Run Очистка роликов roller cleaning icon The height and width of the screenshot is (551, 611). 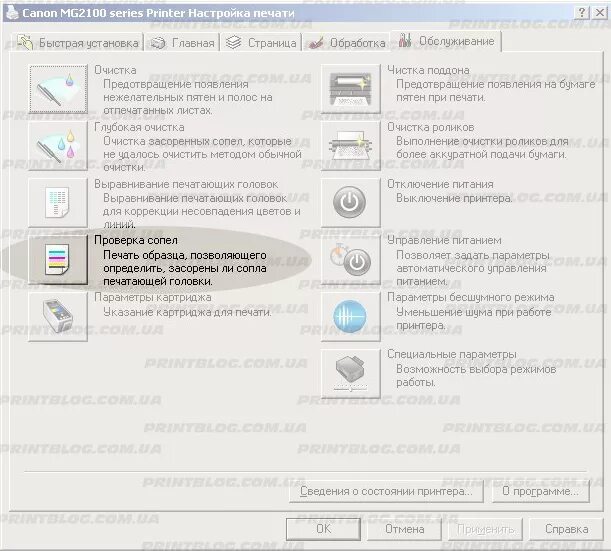coord(351,146)
